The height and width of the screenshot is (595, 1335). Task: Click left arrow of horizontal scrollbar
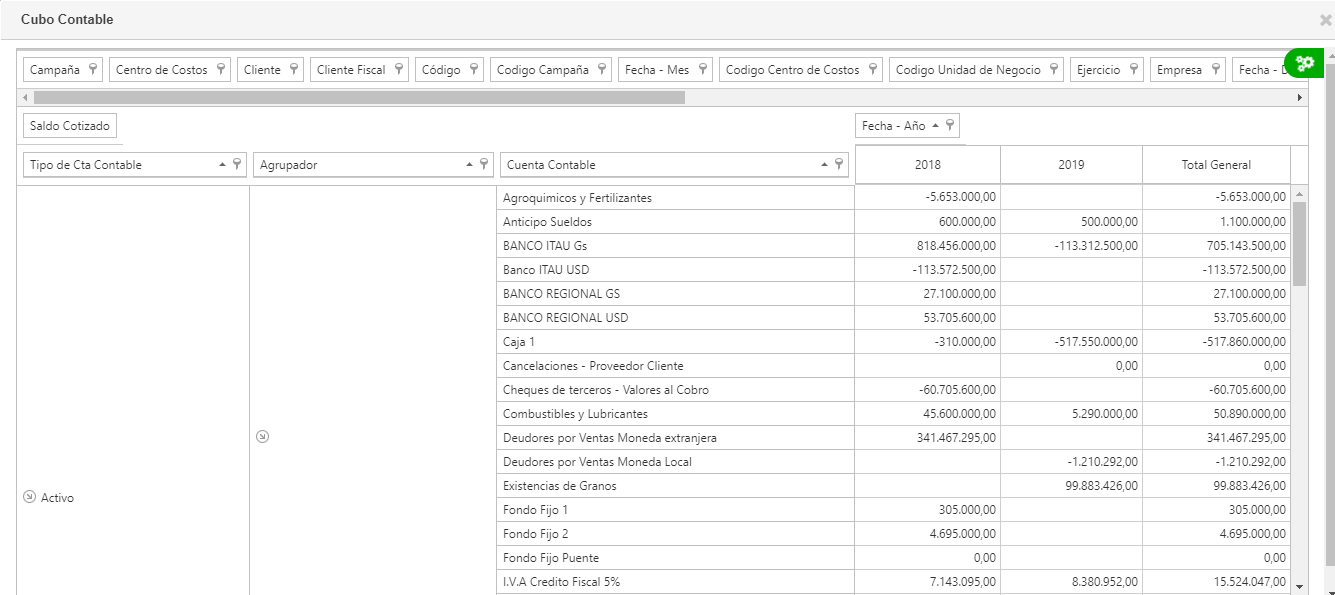pos(25,97)
